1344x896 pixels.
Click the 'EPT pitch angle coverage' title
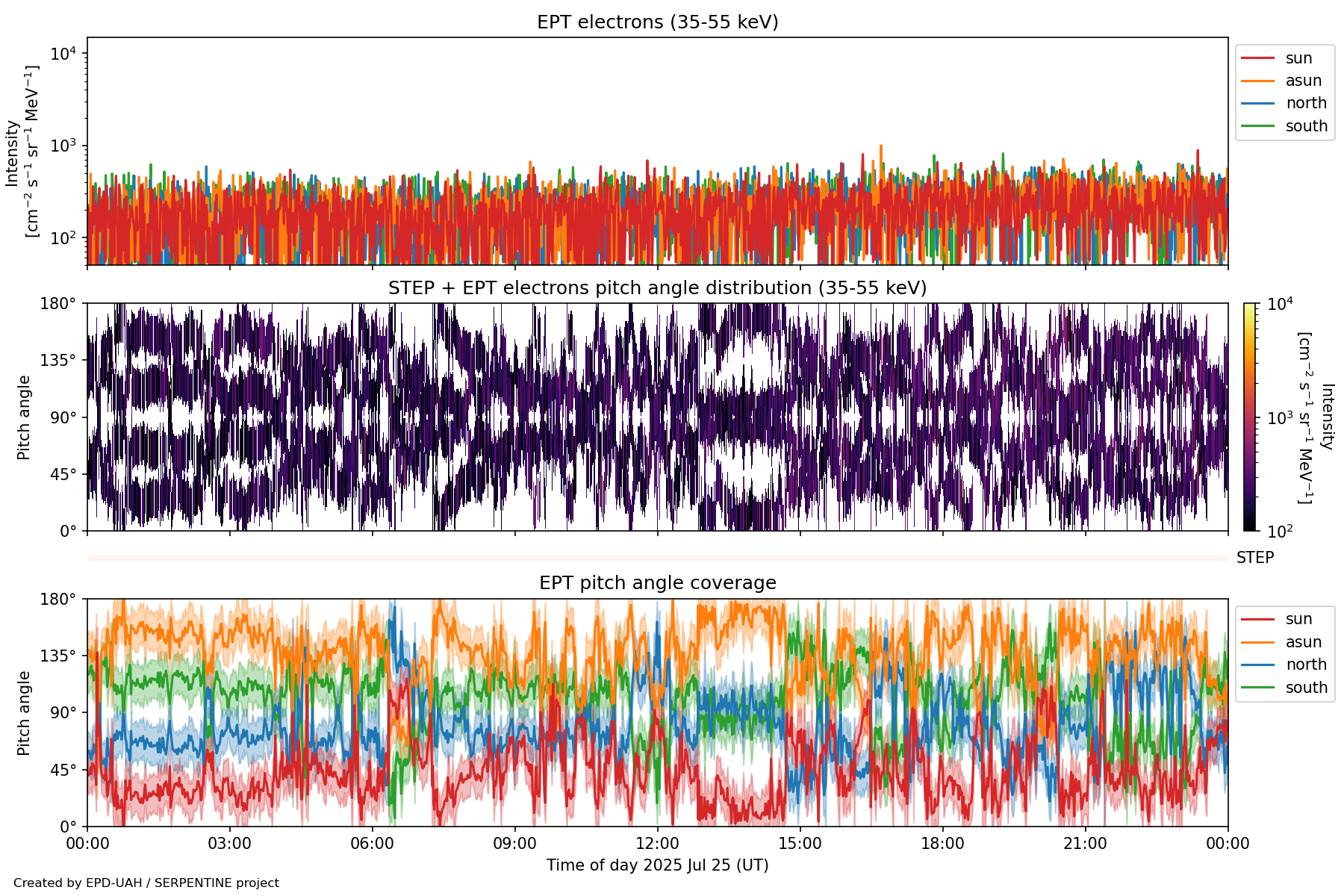click(657, 583)
